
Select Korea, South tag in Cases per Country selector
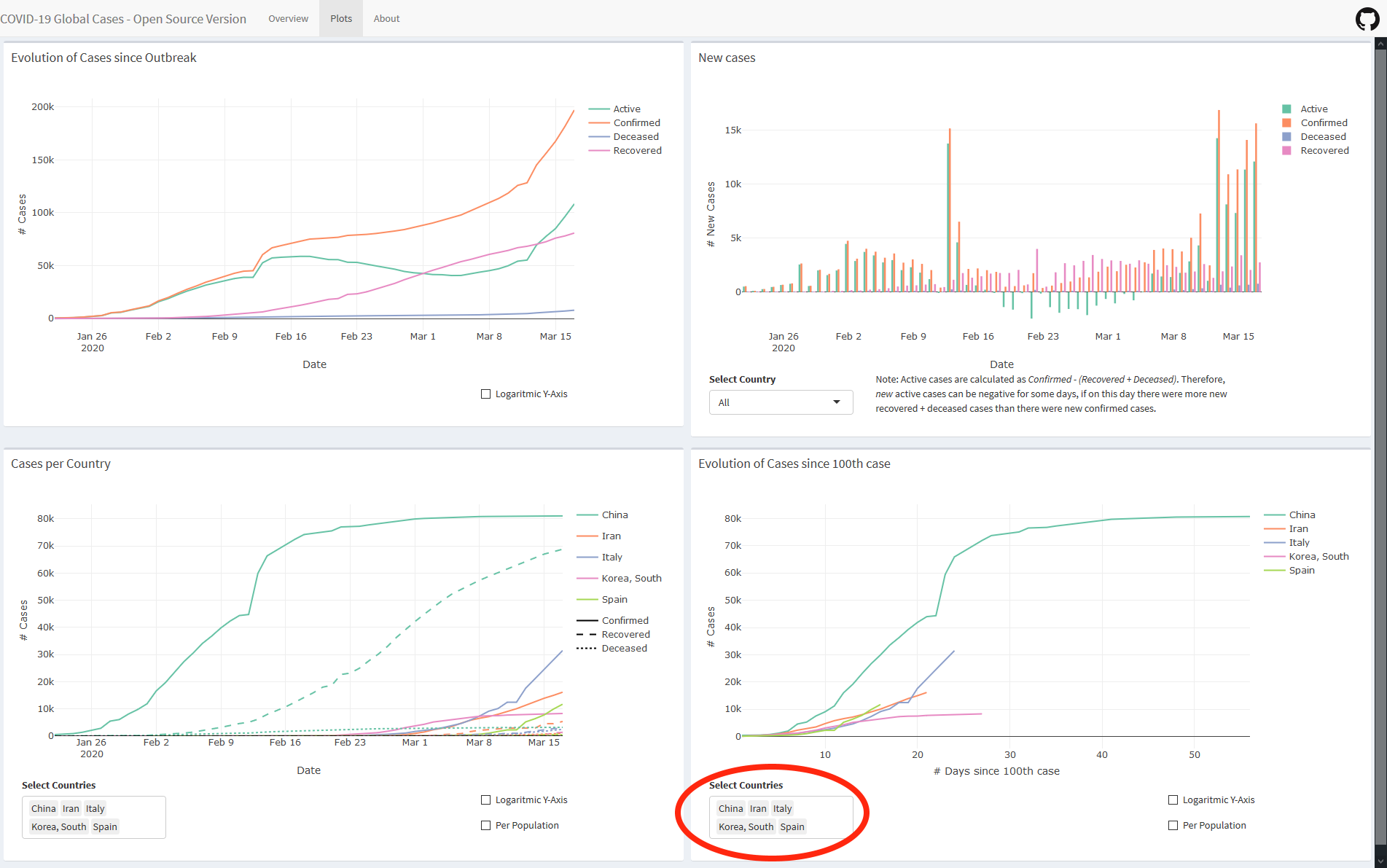tap(58, 827)
